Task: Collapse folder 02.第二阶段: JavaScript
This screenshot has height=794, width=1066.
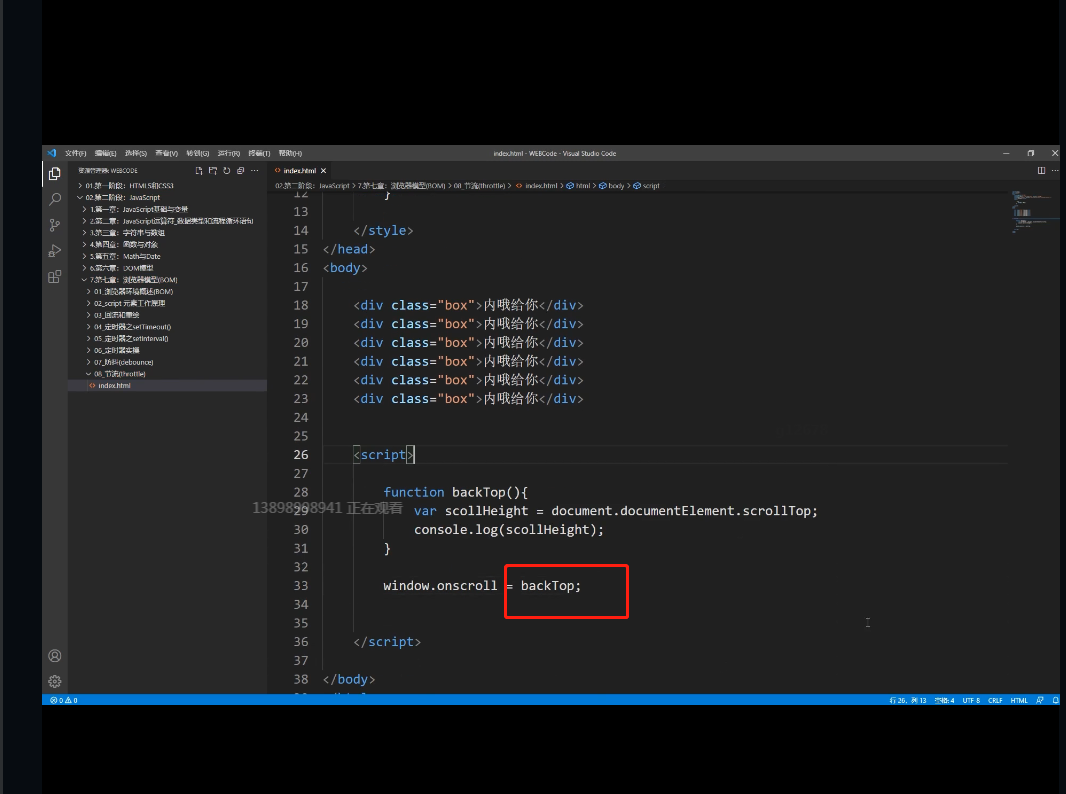Action: [x=167, y=197]
